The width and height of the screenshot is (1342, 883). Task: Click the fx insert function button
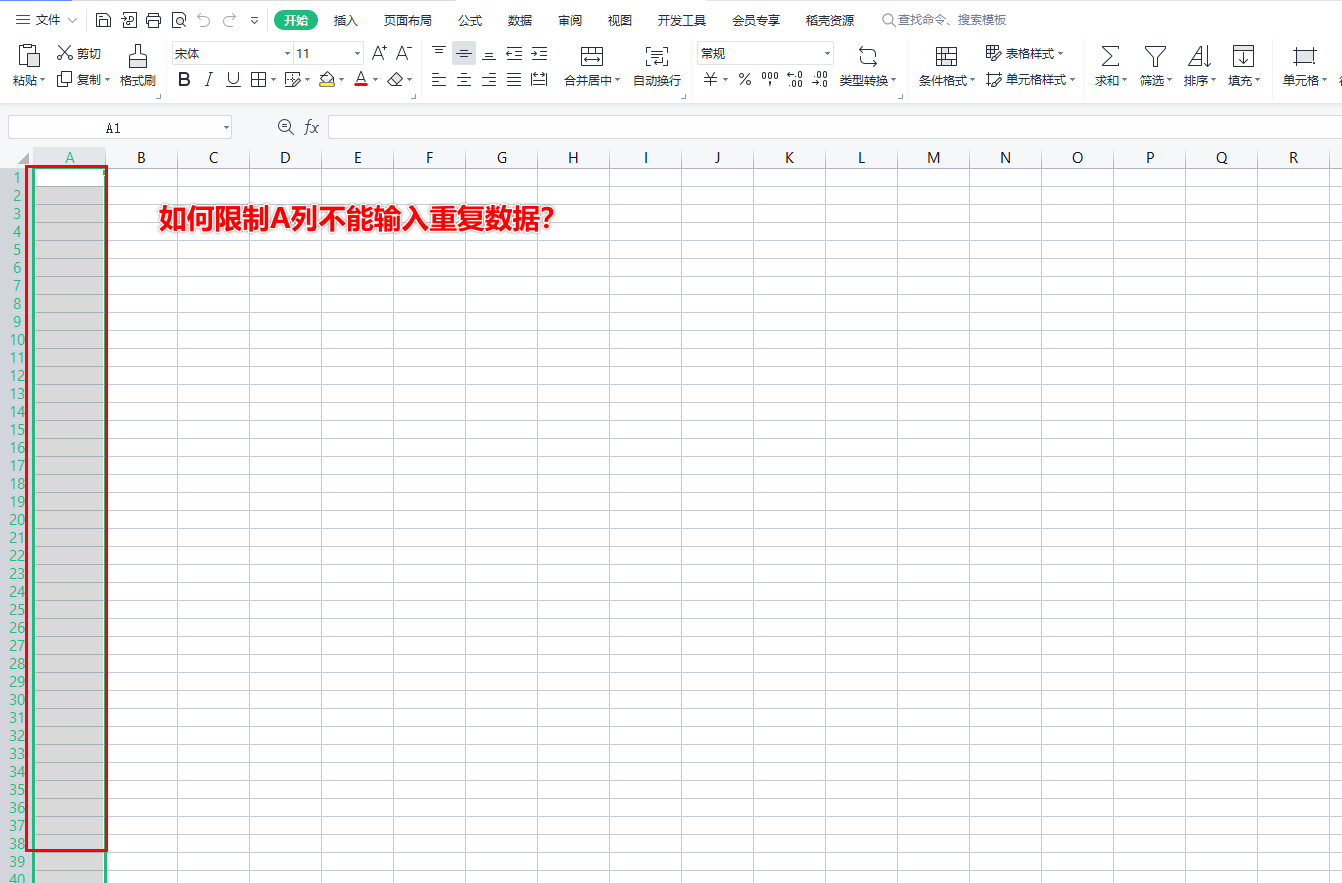point(312,127)
